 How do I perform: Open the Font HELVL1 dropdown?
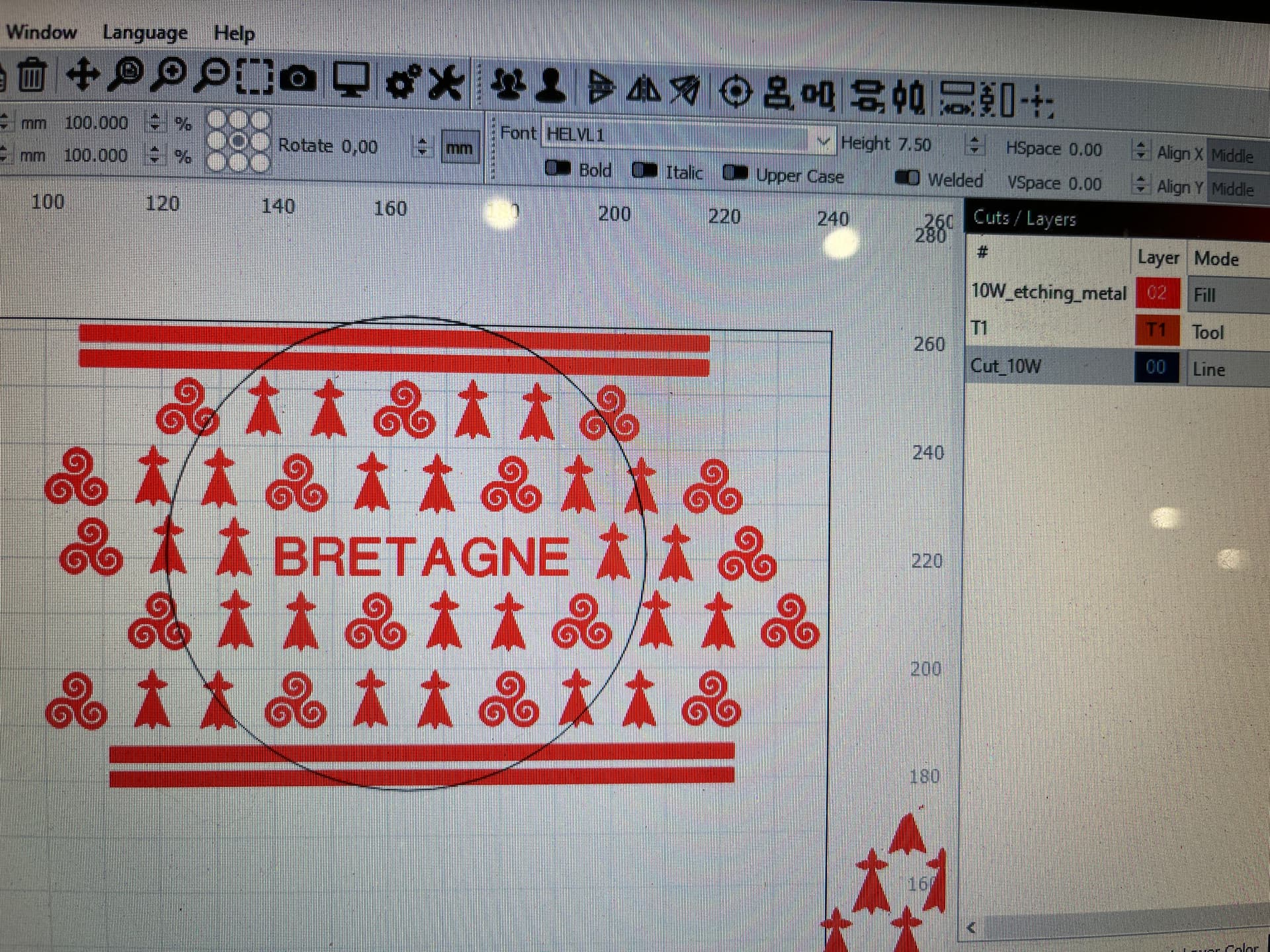point(823,141)
